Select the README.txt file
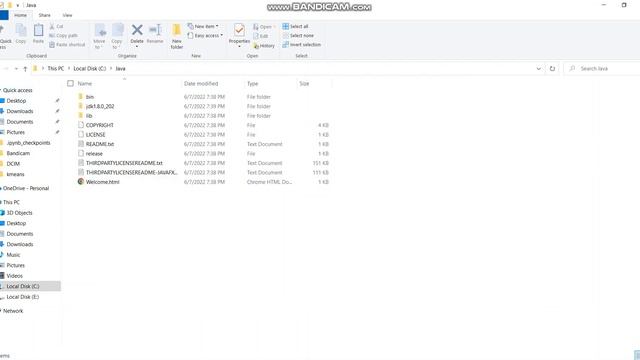 pos(100,144)
